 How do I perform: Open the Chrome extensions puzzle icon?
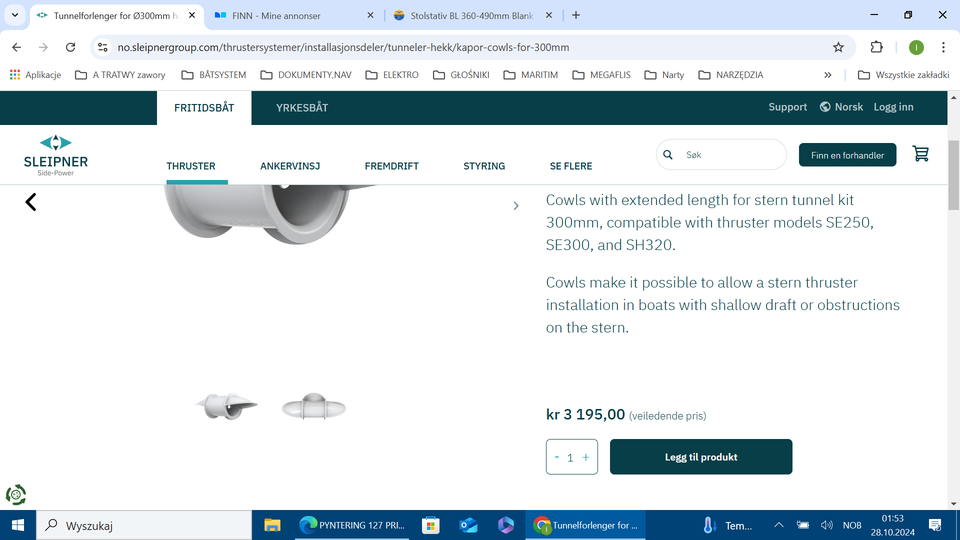pyautogui.click(x=876, y=47)
